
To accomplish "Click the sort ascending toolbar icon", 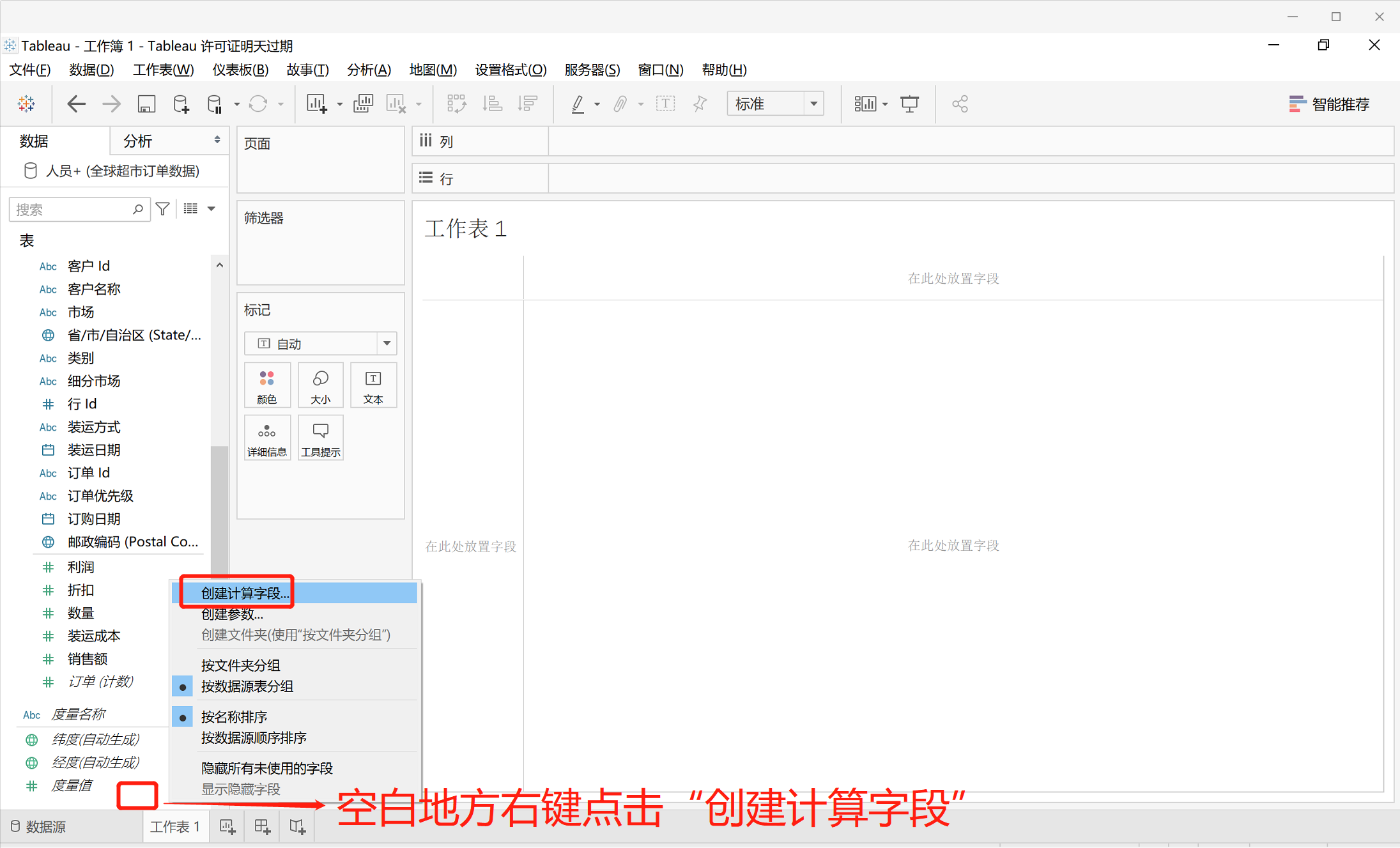I will [492, 104].
